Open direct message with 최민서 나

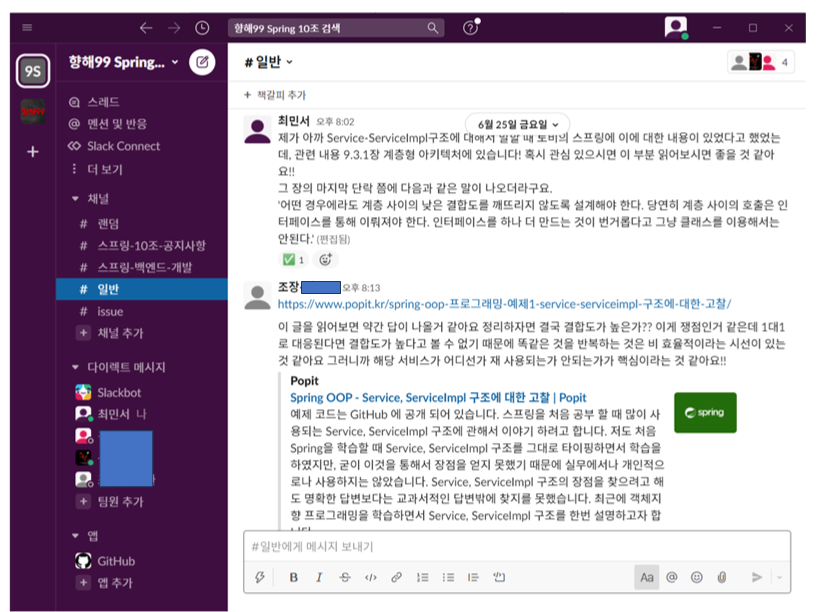coord(111,414)
